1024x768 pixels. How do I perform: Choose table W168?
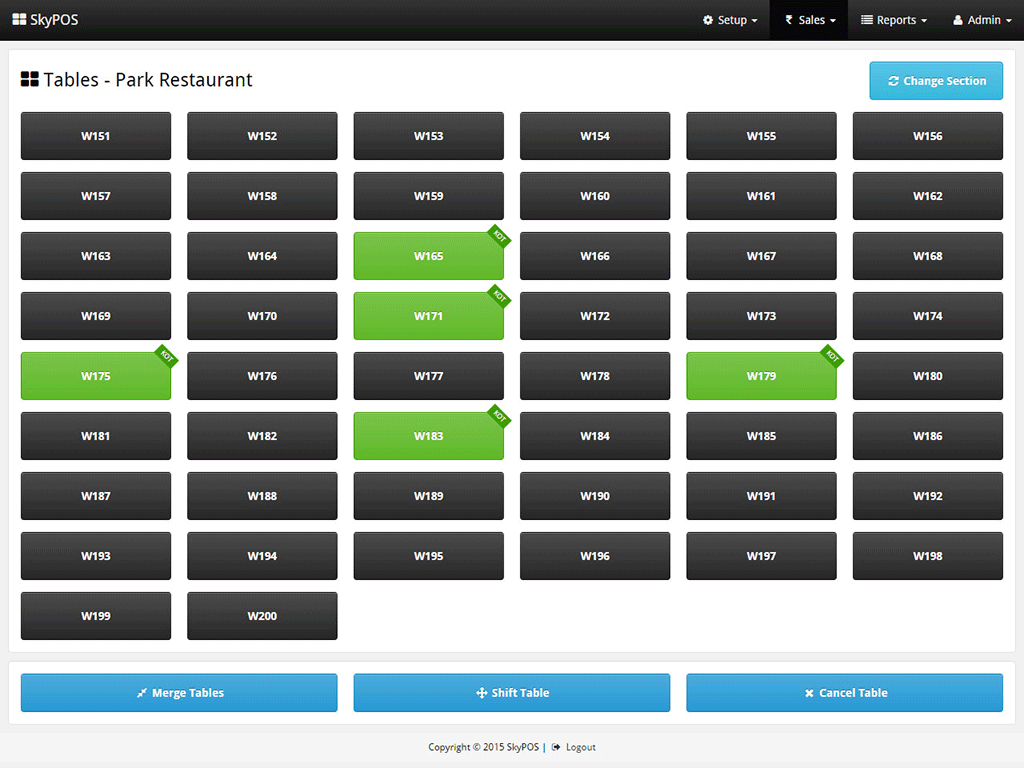click(928, 256)
